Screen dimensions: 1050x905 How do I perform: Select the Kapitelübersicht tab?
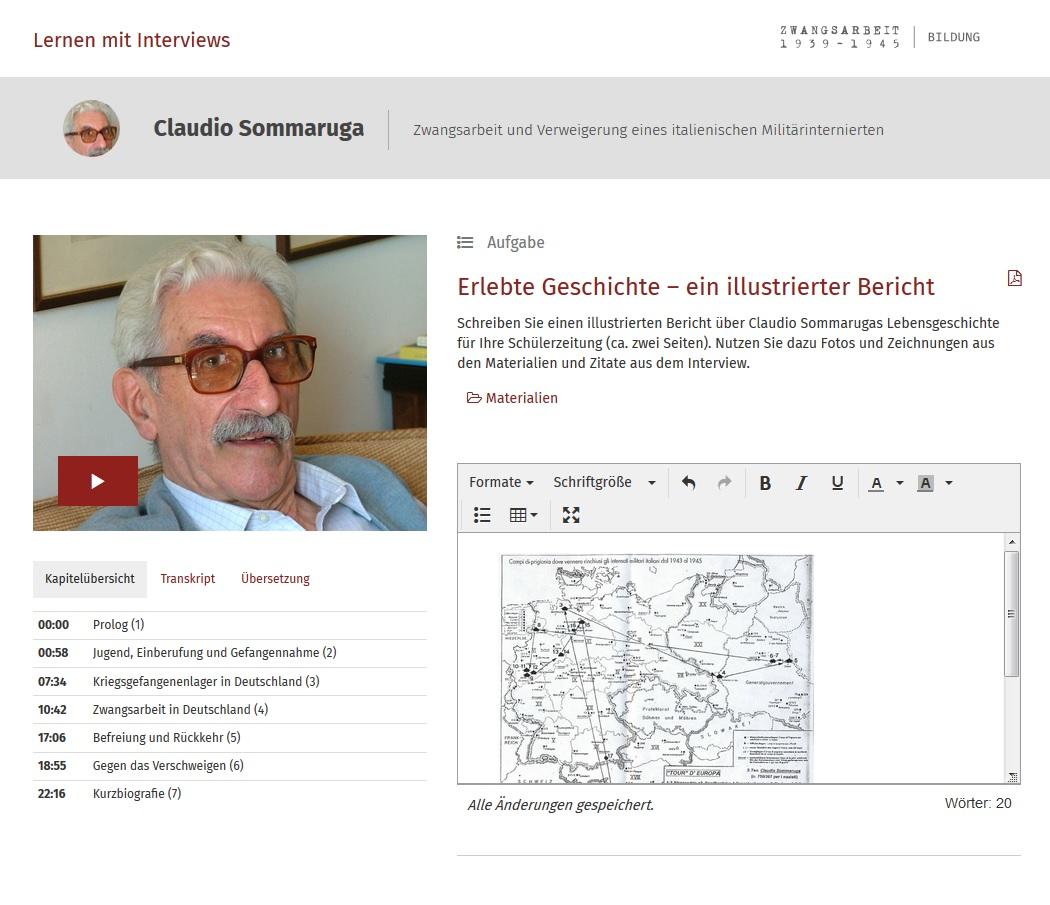[90, 579]
